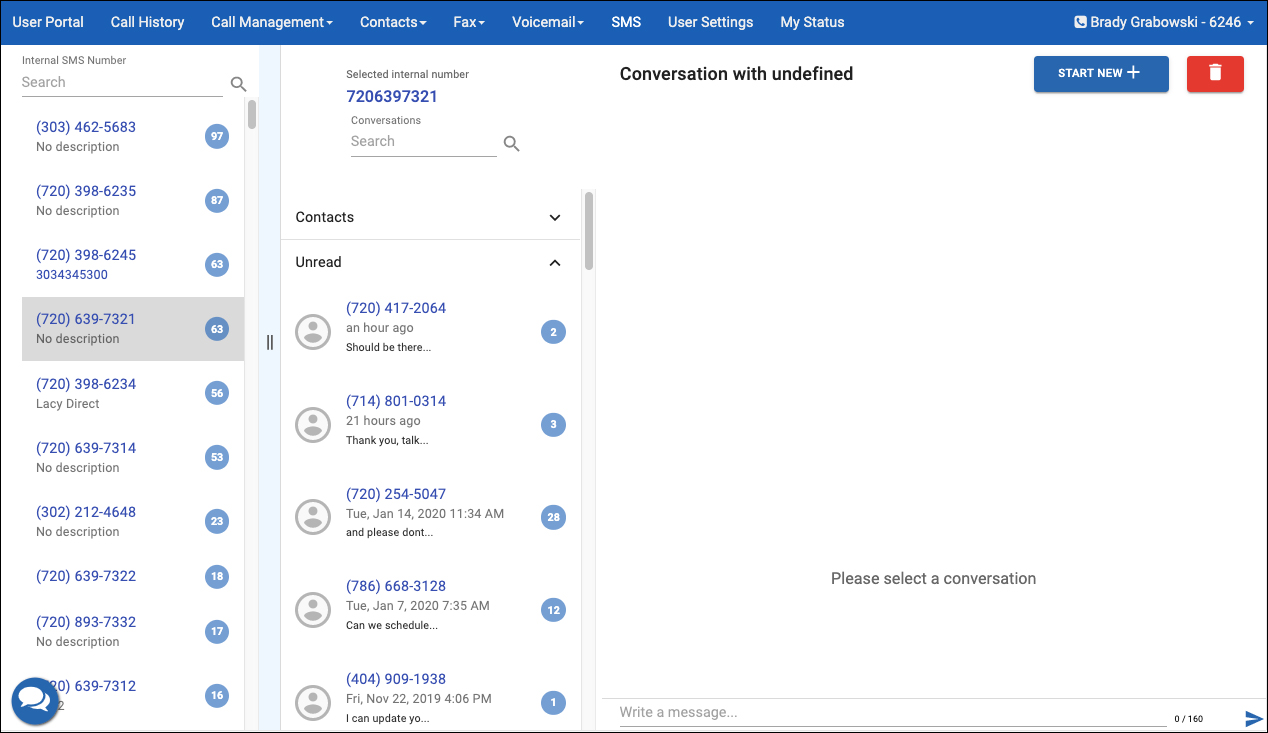Viewport: 1268px width, 733px height.
Task: Send message with paper plane icon
Action: tap(1254, 718)
